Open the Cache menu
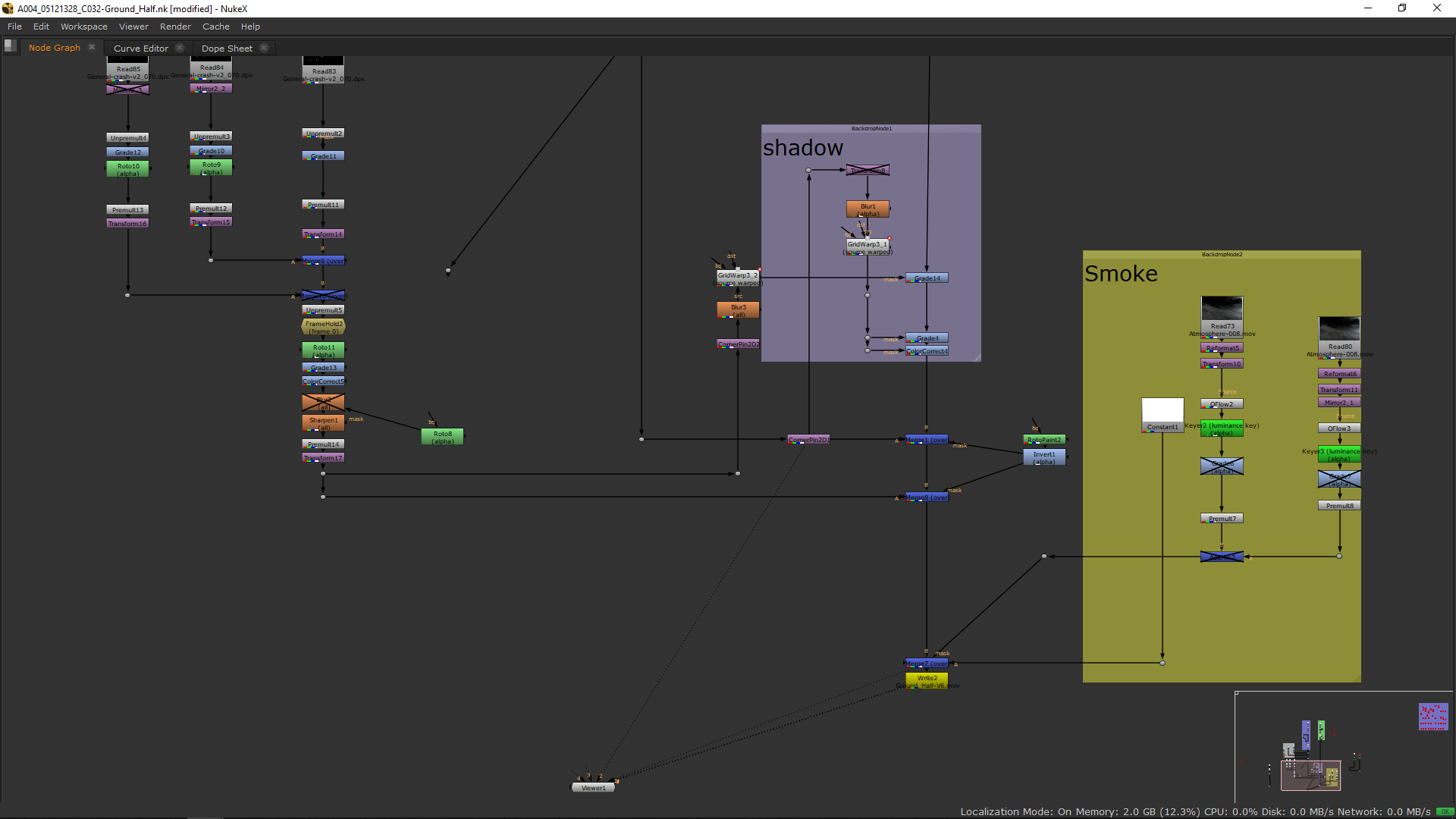The width and height of the screenshot is (1456, 819). [x=215, y=27]
